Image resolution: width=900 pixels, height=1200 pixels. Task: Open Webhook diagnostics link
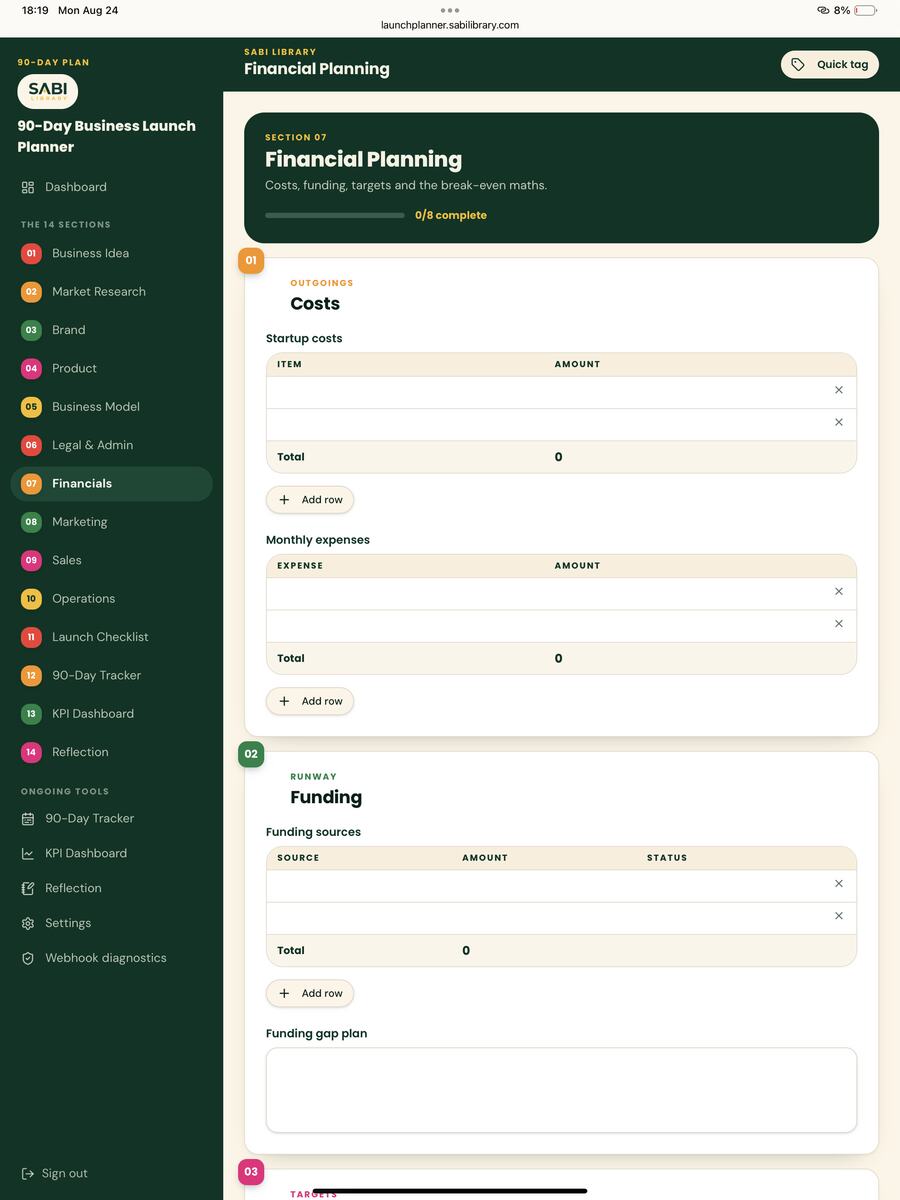click(x=106, y=958)
